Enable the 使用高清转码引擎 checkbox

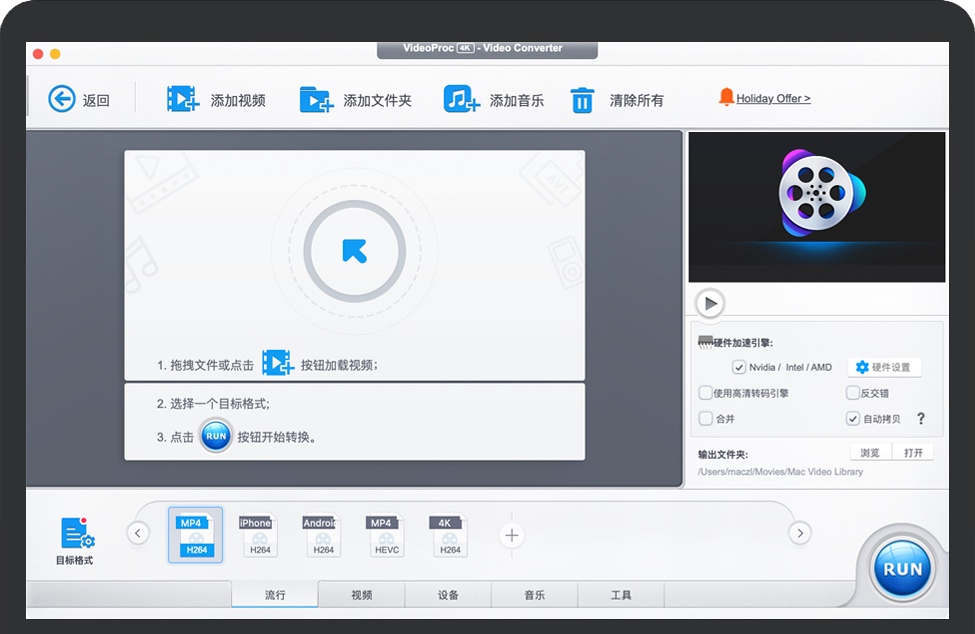click(706, 393)
